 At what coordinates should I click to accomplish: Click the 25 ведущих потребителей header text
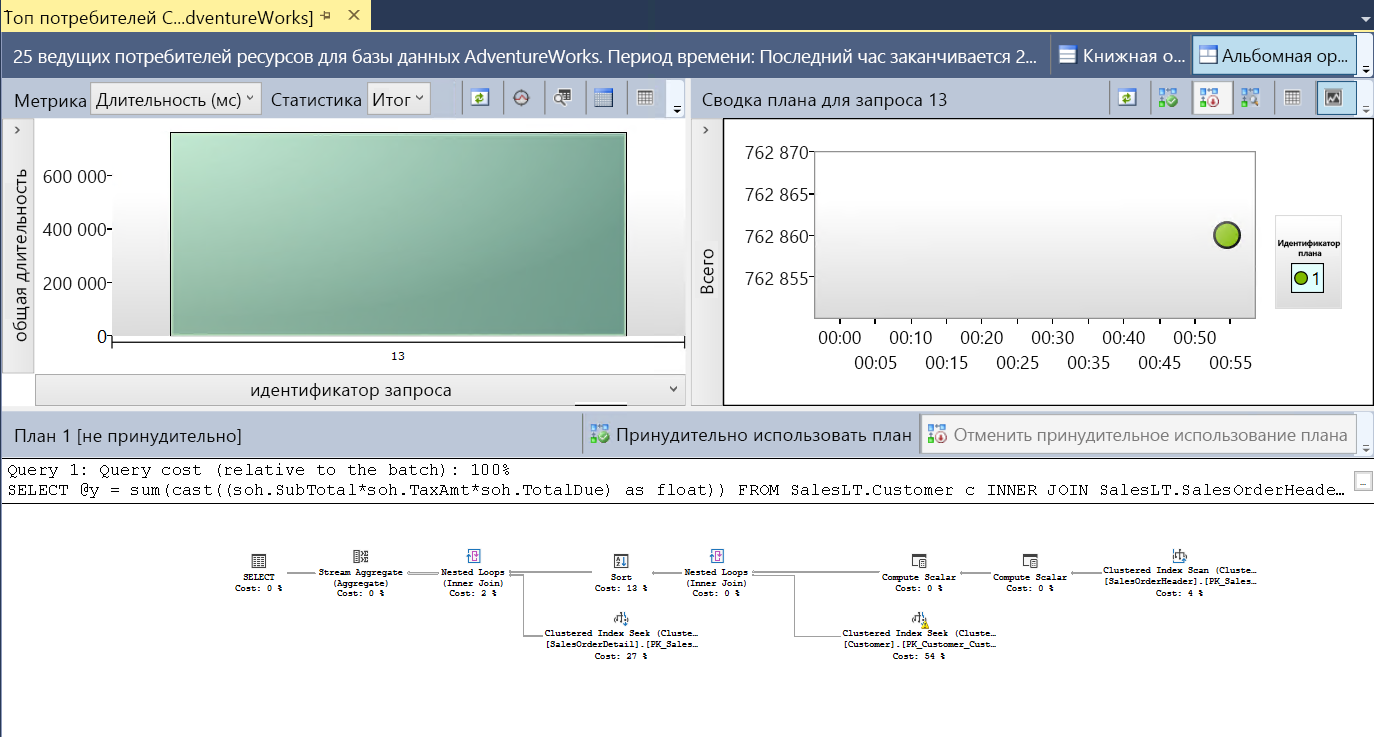525,56
